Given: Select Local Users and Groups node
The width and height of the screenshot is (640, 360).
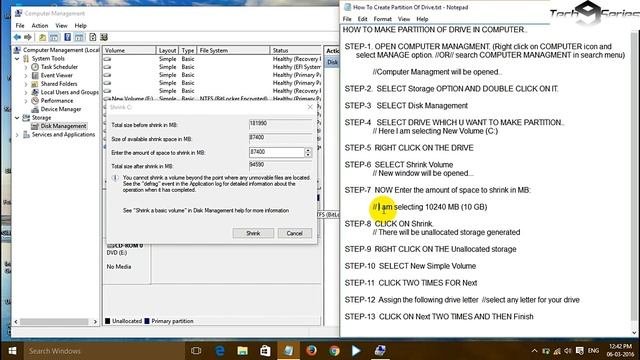Looking at the screenshot, I should [x=69, y=92].
